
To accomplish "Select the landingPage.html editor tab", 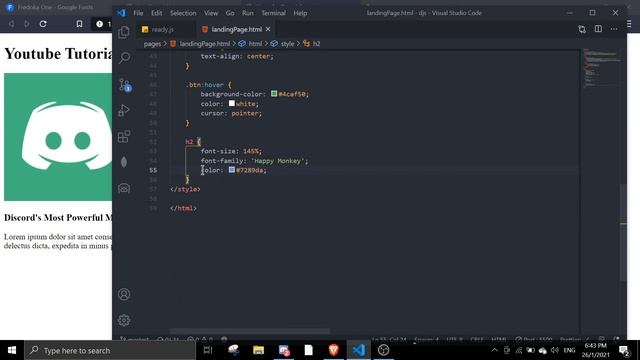I will coord(237,29).
